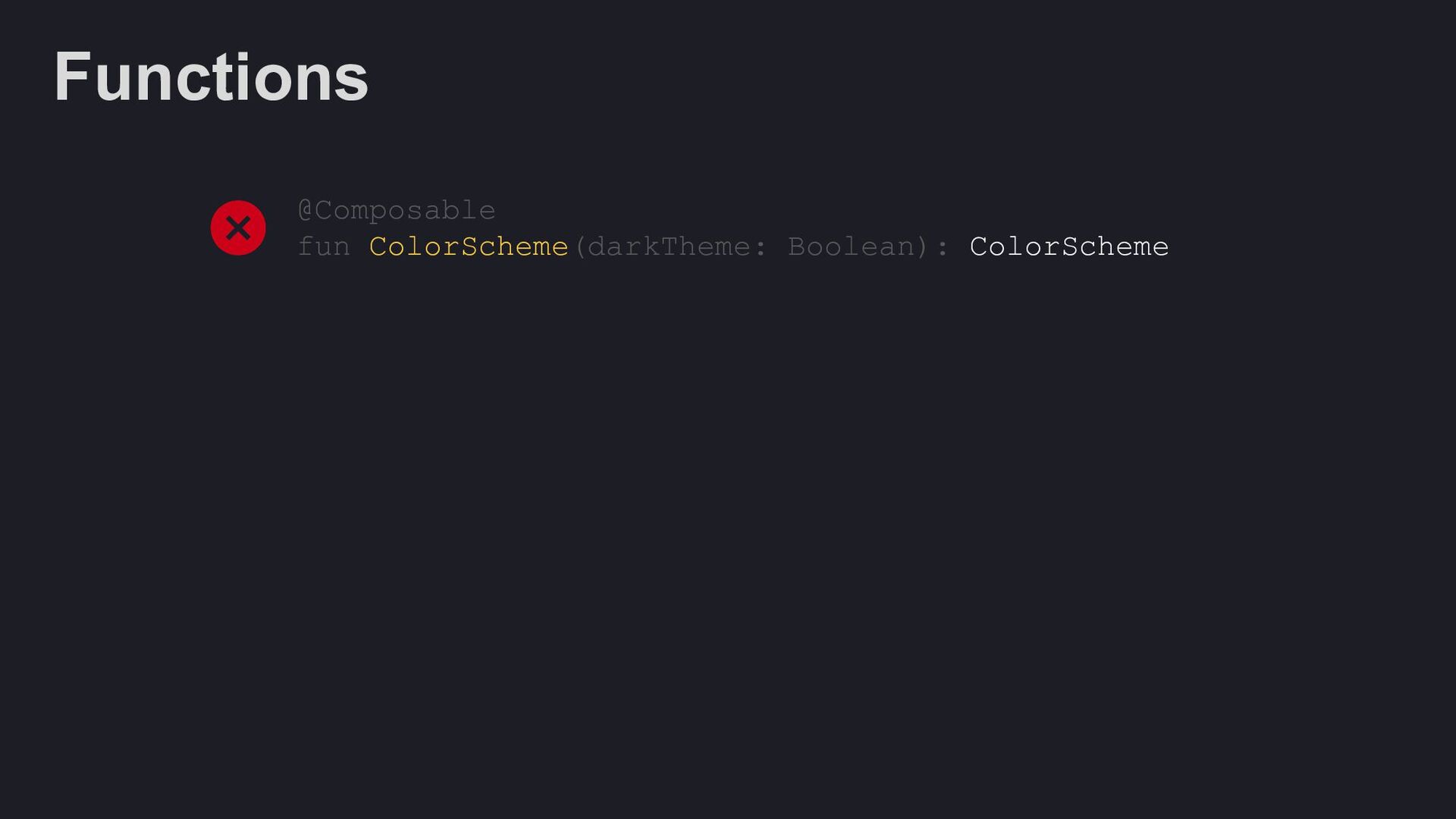The height and width of the screenshot is (819, 1456).
Task: Click the Boolean parameter type
Action: pos(852,246)
